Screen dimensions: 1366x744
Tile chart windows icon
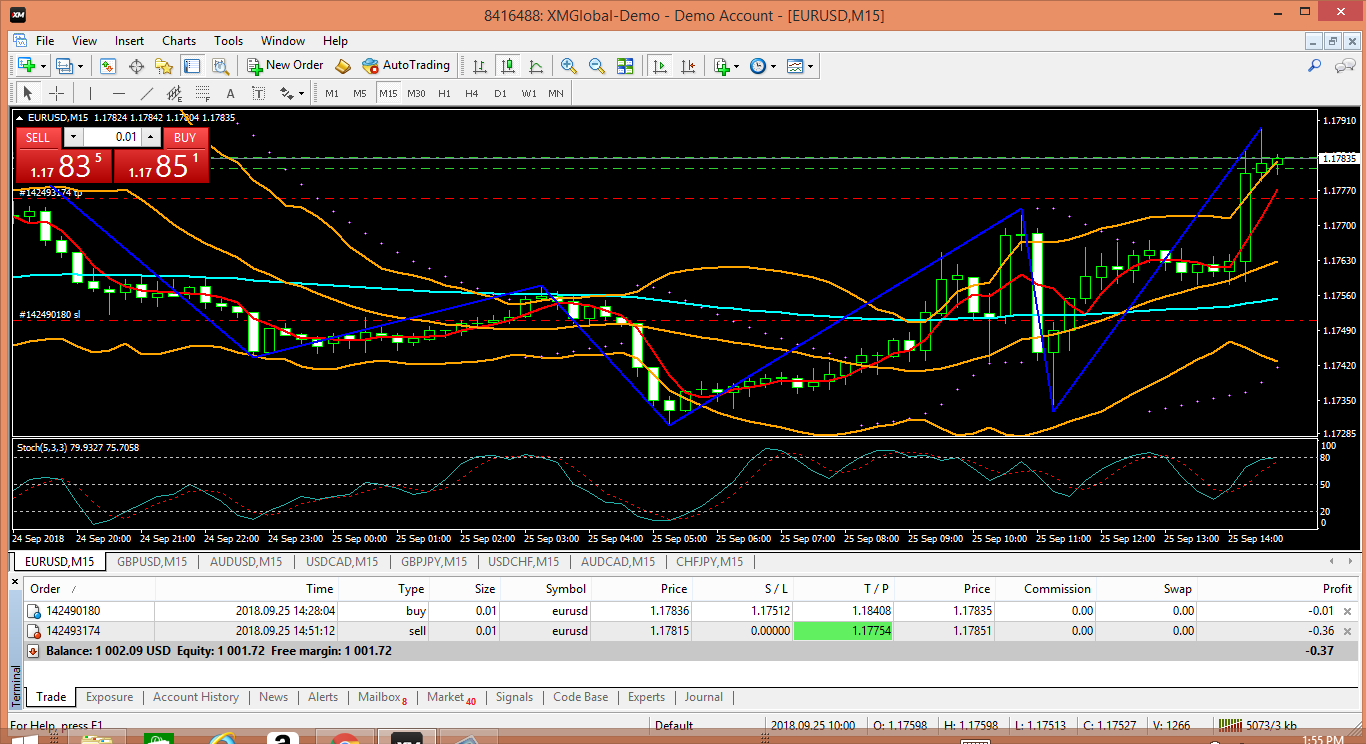point(625,66)
